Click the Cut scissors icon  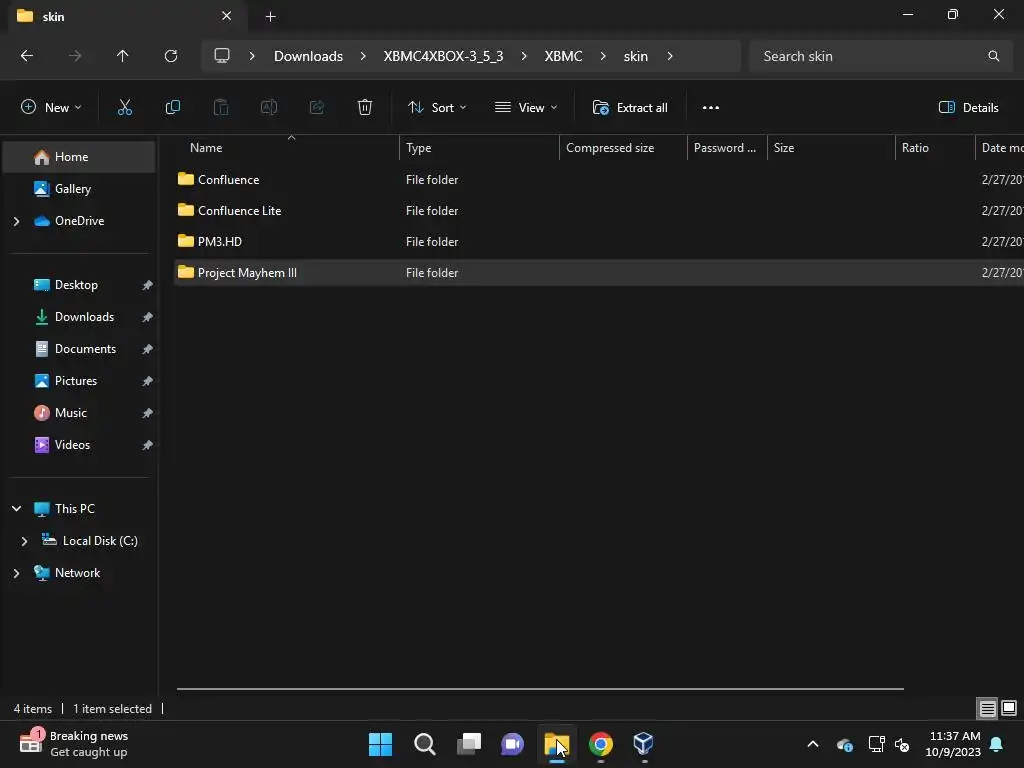coord(124,108)
